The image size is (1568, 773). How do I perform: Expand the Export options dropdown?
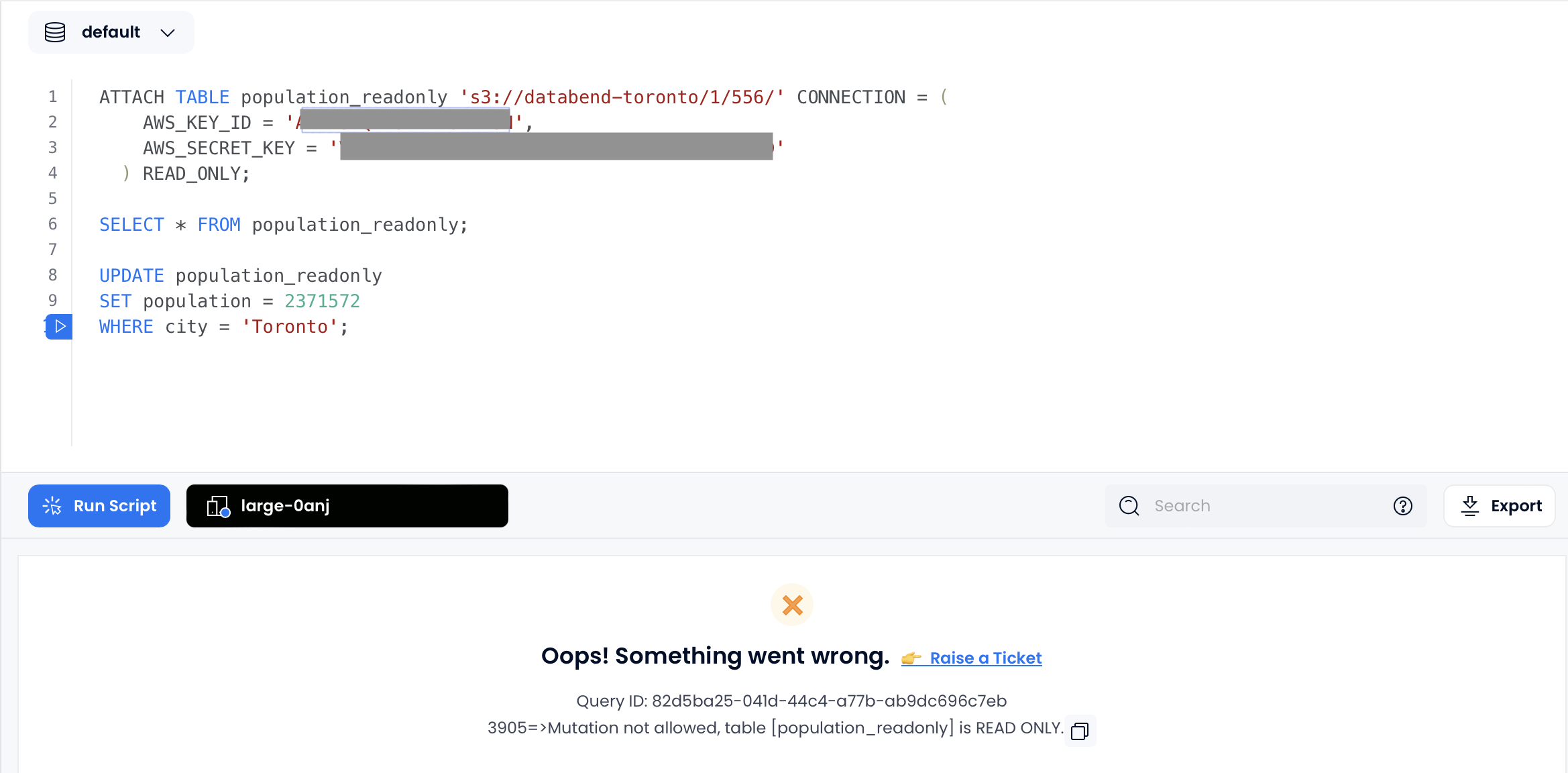[1501, 505]
